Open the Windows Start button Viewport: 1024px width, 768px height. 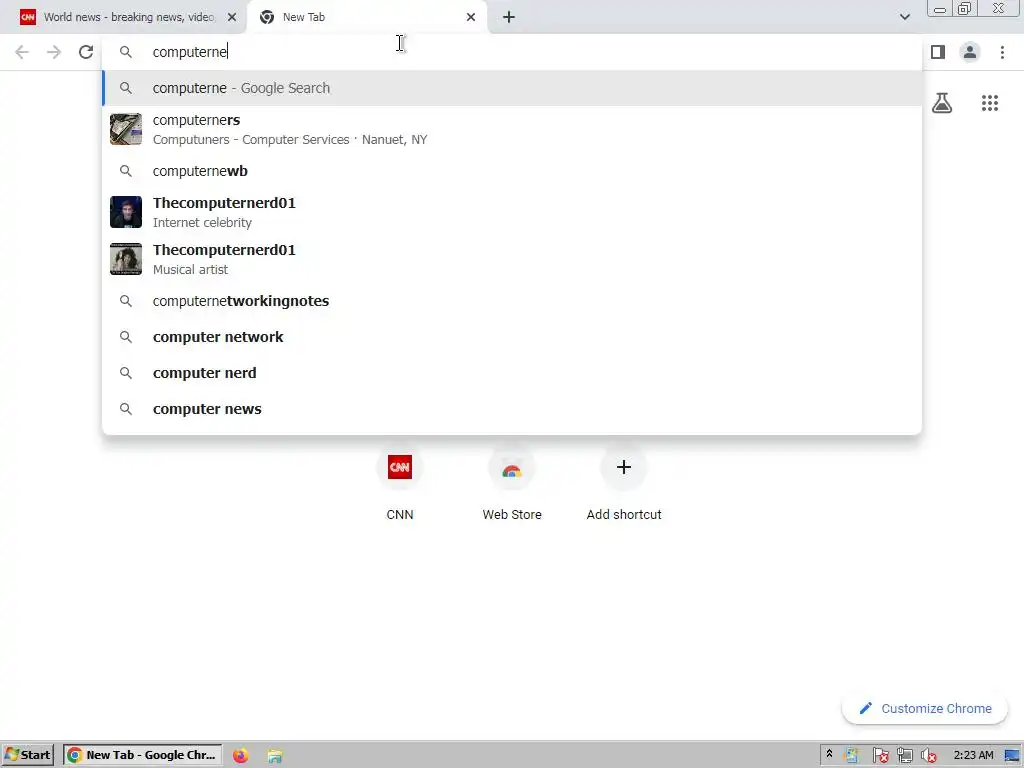(x=27, y=755)
